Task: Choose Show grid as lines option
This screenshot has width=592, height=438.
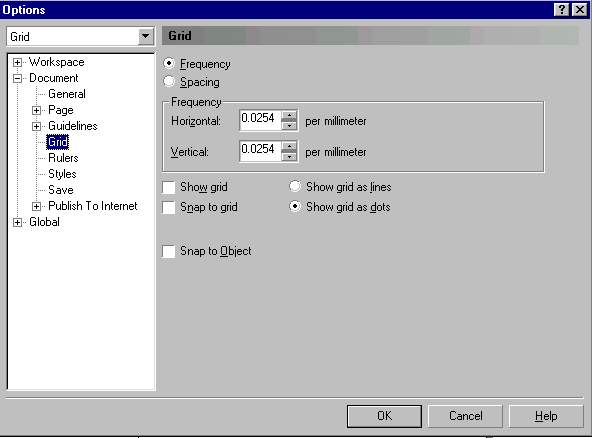Action: (295, 186)
